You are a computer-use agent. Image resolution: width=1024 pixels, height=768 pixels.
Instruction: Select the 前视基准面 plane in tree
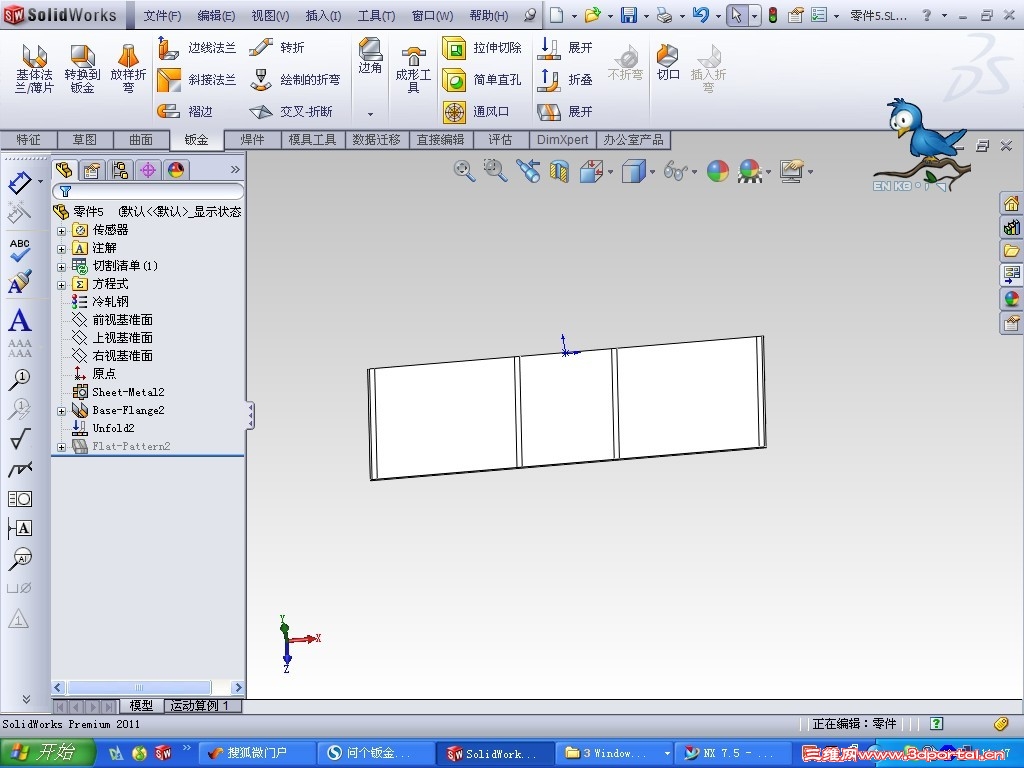tap(123, 320)
